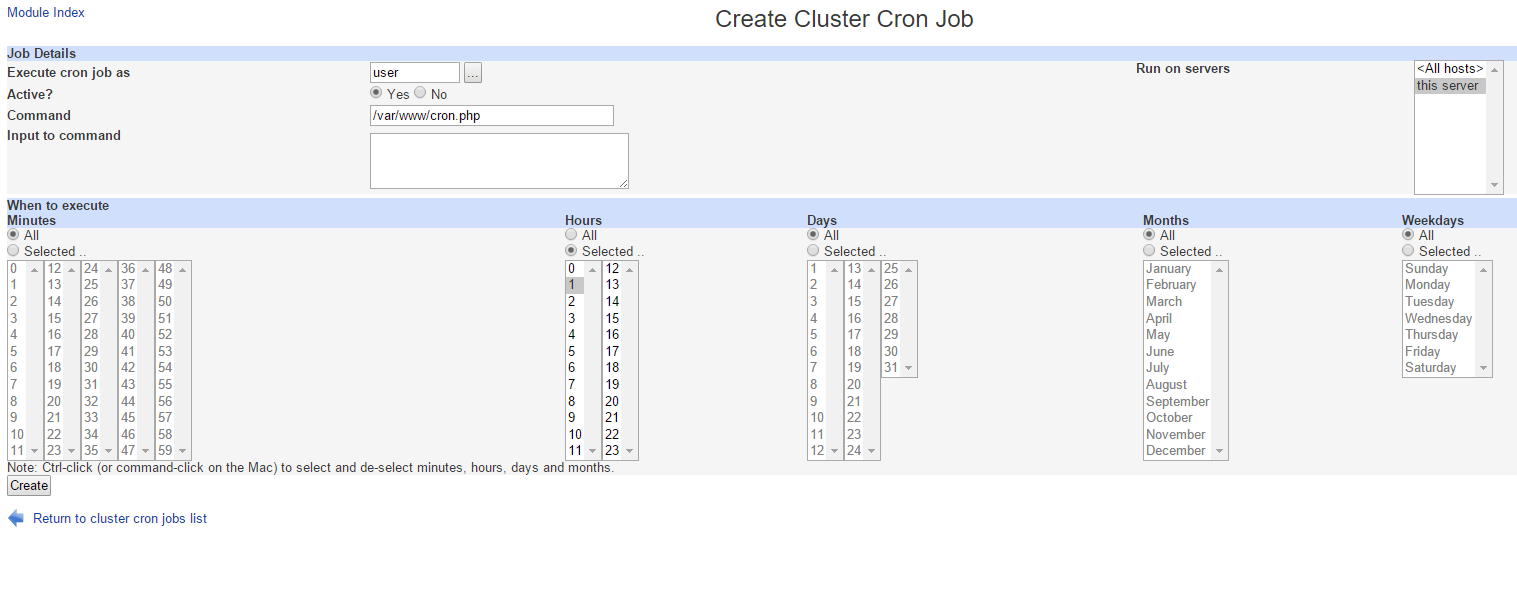1517x604 pixels.
Task: Pick 'Selected' radio under Months
Action: pyautogui.click(x=1149, y=251)
